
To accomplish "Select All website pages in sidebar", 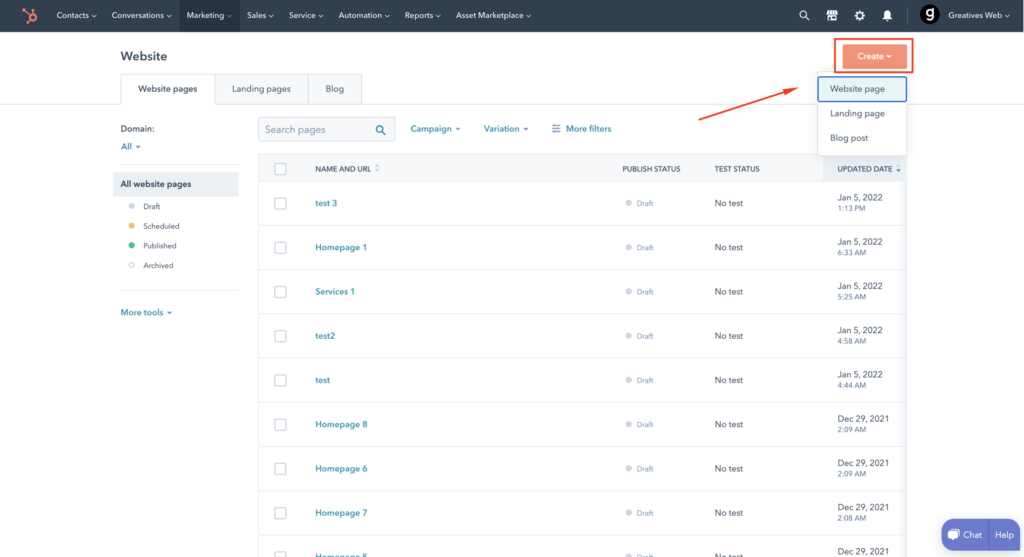I will point(176,184).
